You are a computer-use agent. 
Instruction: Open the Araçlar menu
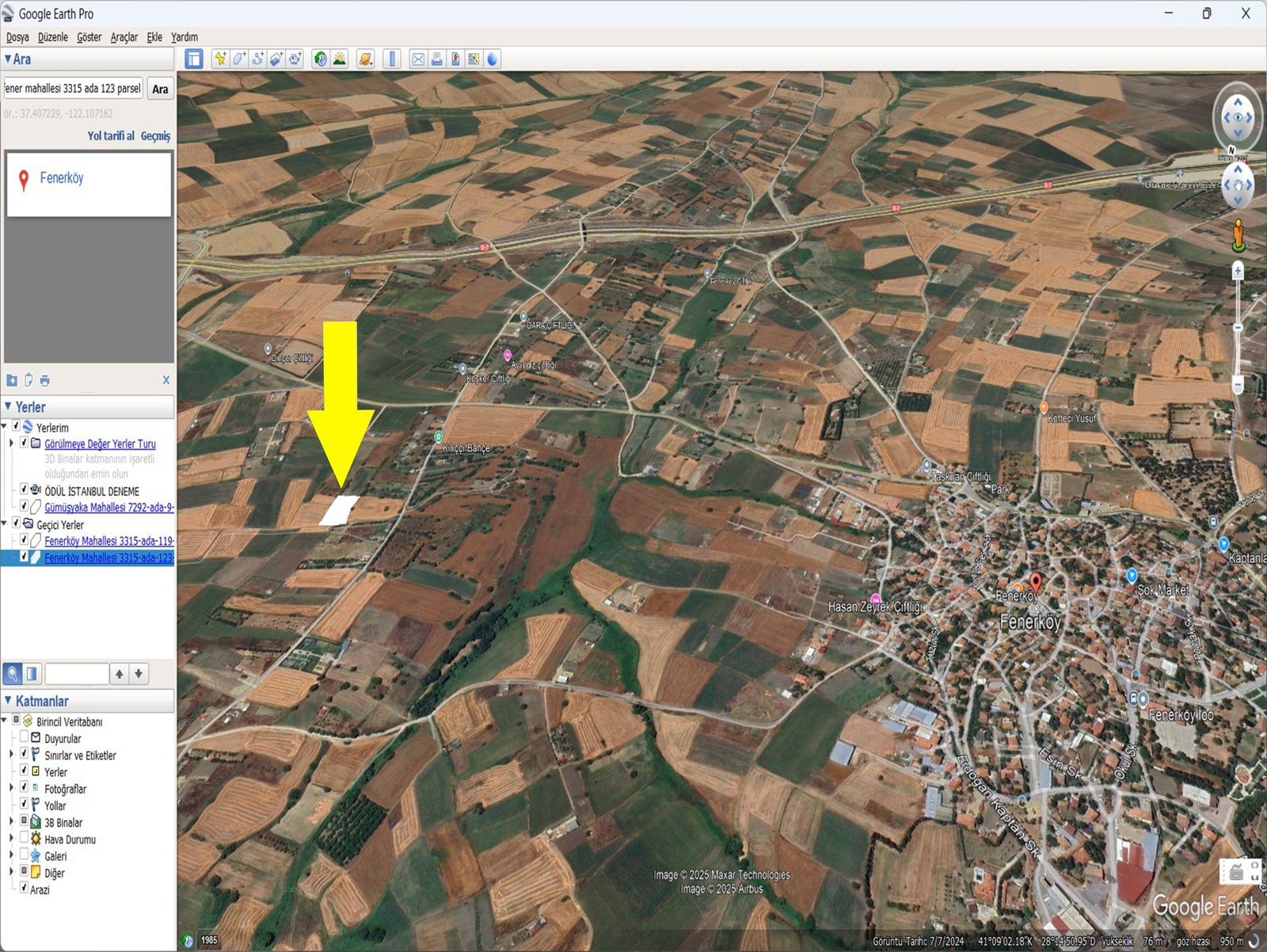coord(124,37)
